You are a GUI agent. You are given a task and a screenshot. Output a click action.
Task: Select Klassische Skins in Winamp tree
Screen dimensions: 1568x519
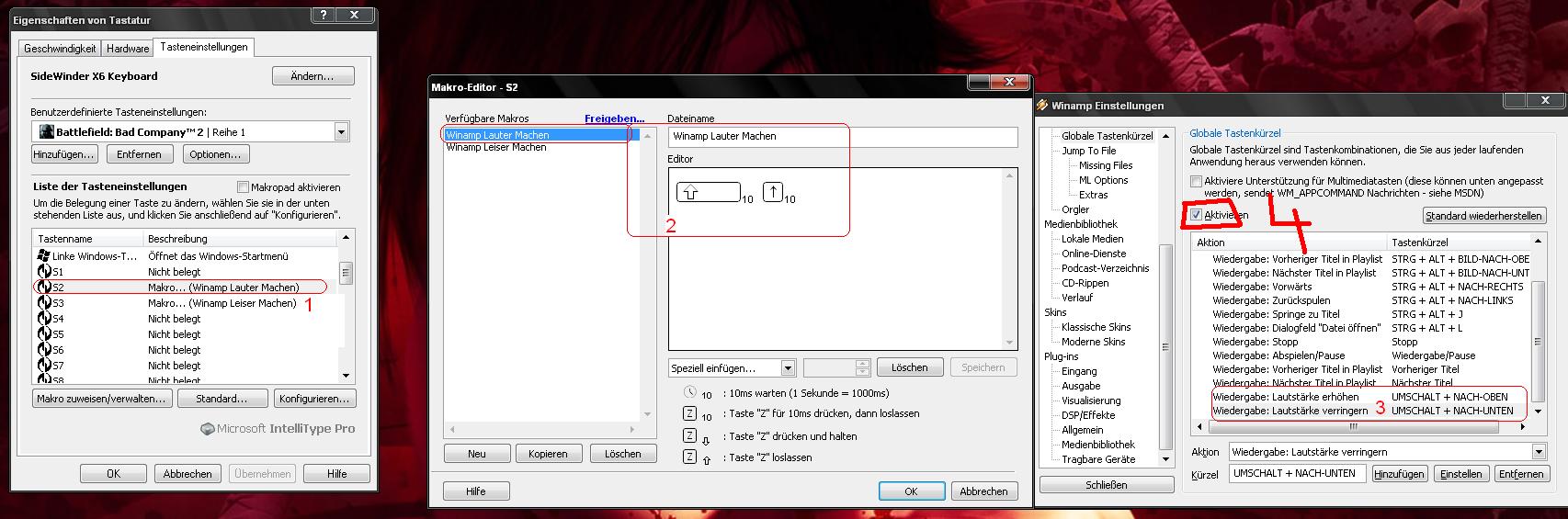1096,327
